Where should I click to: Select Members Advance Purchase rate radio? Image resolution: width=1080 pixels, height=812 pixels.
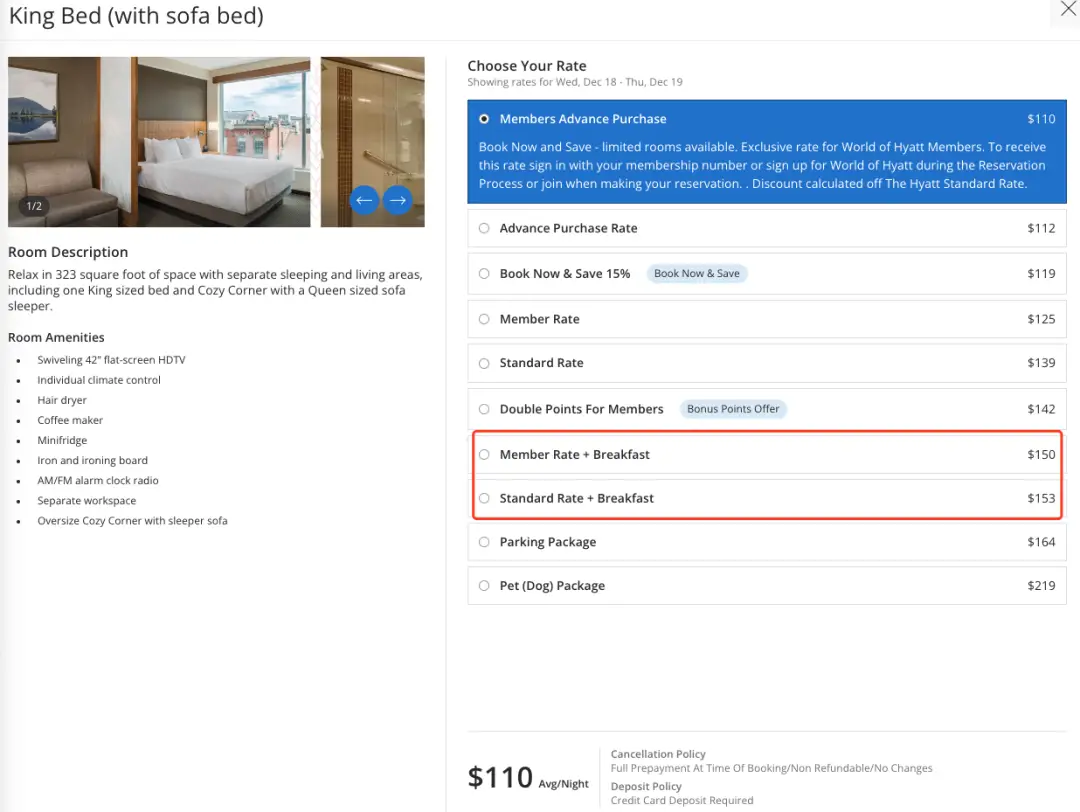coord(484,119)
